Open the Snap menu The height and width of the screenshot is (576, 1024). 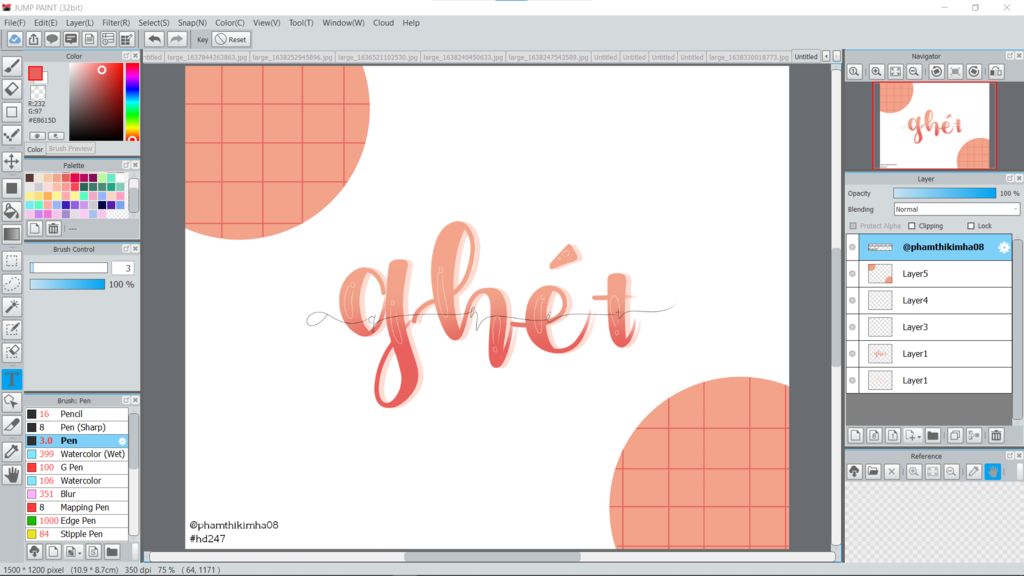click(192, 22)
